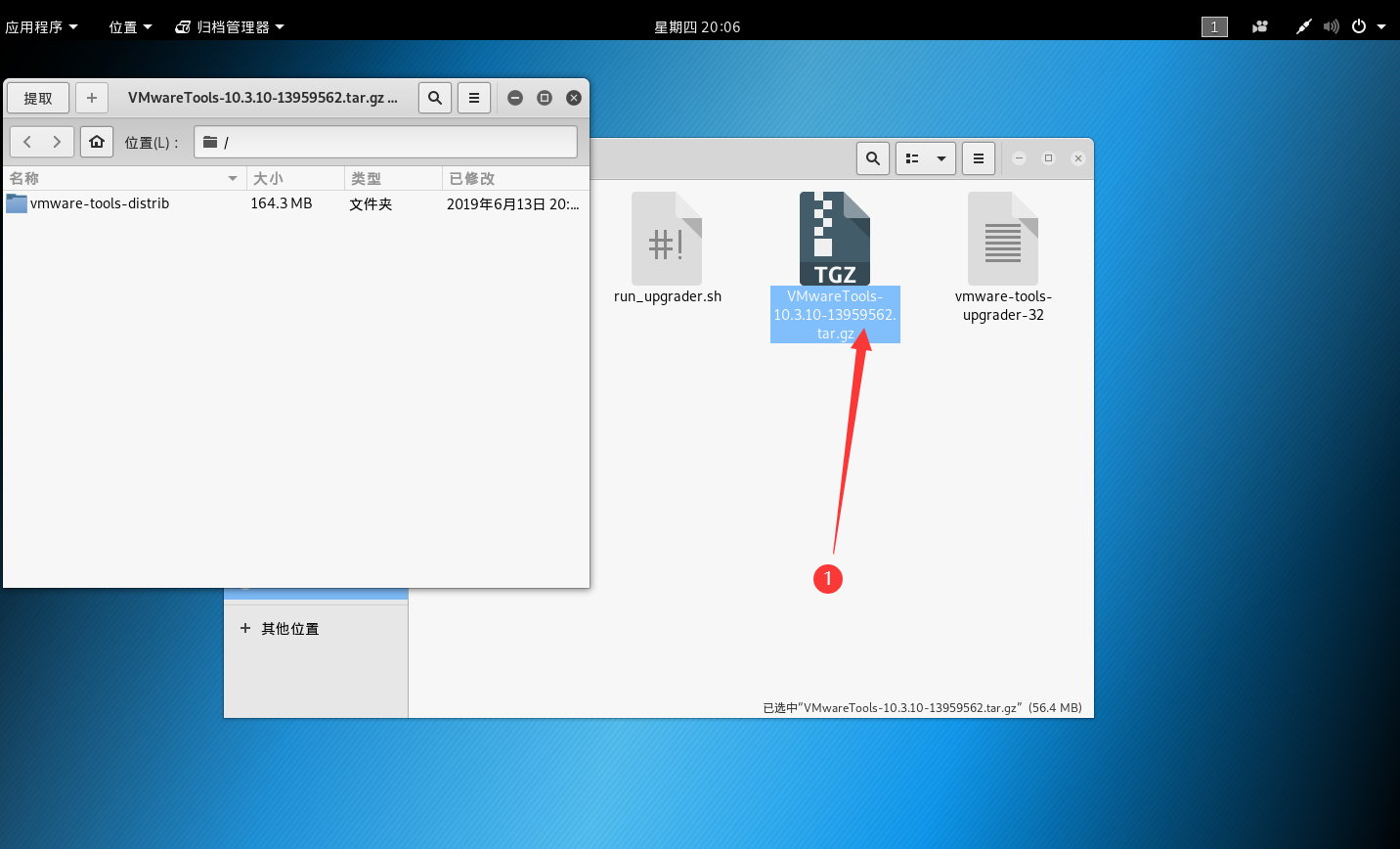
Task: Click 其他位置 in the file manager sidebar
Action: click(290, 629)
